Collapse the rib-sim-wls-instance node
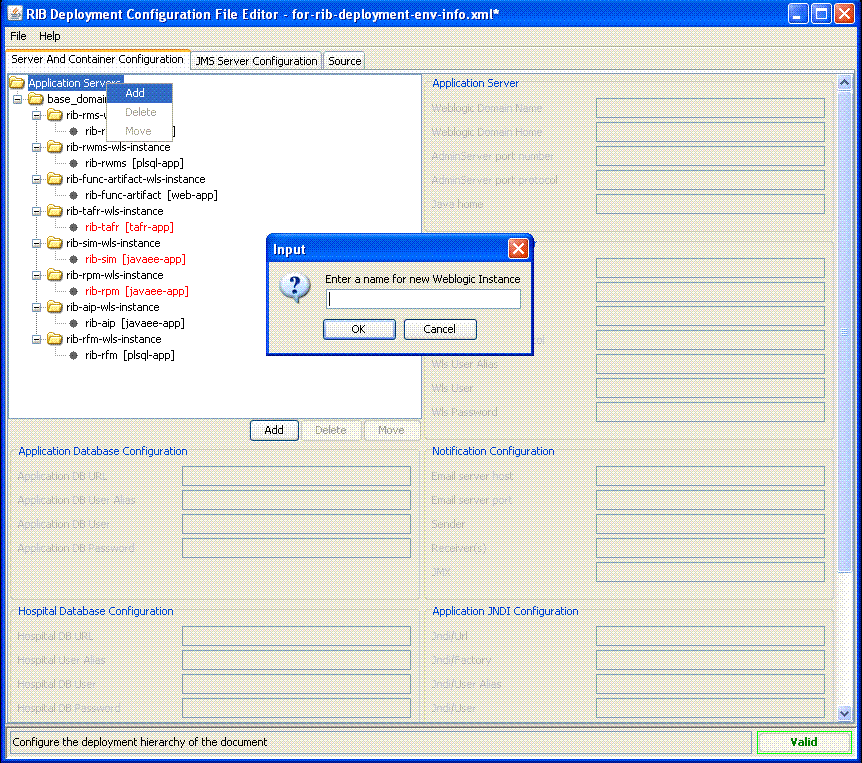Viewport: 862px width, 763px height. (x=36, y=243)
